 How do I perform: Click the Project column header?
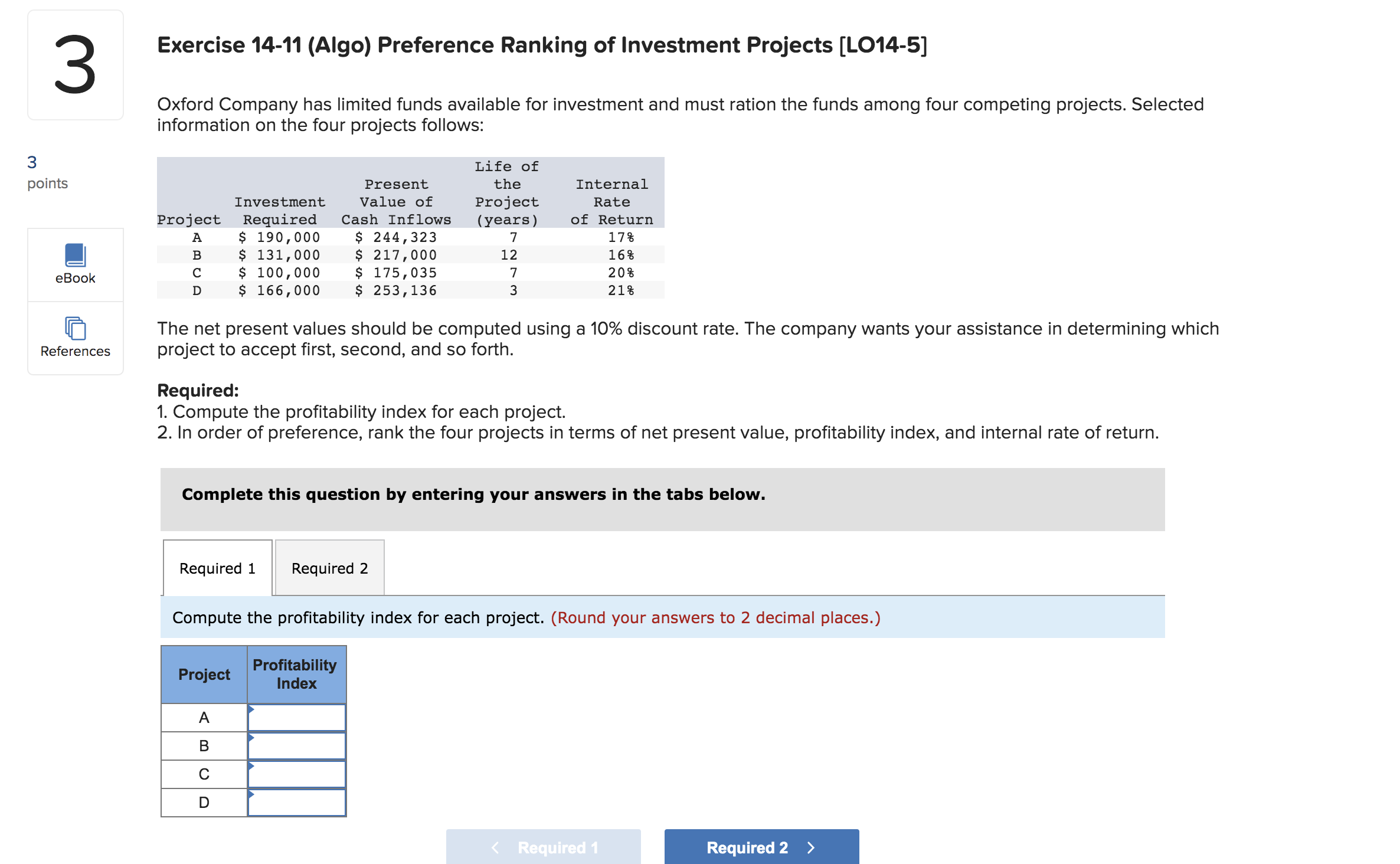203,674
